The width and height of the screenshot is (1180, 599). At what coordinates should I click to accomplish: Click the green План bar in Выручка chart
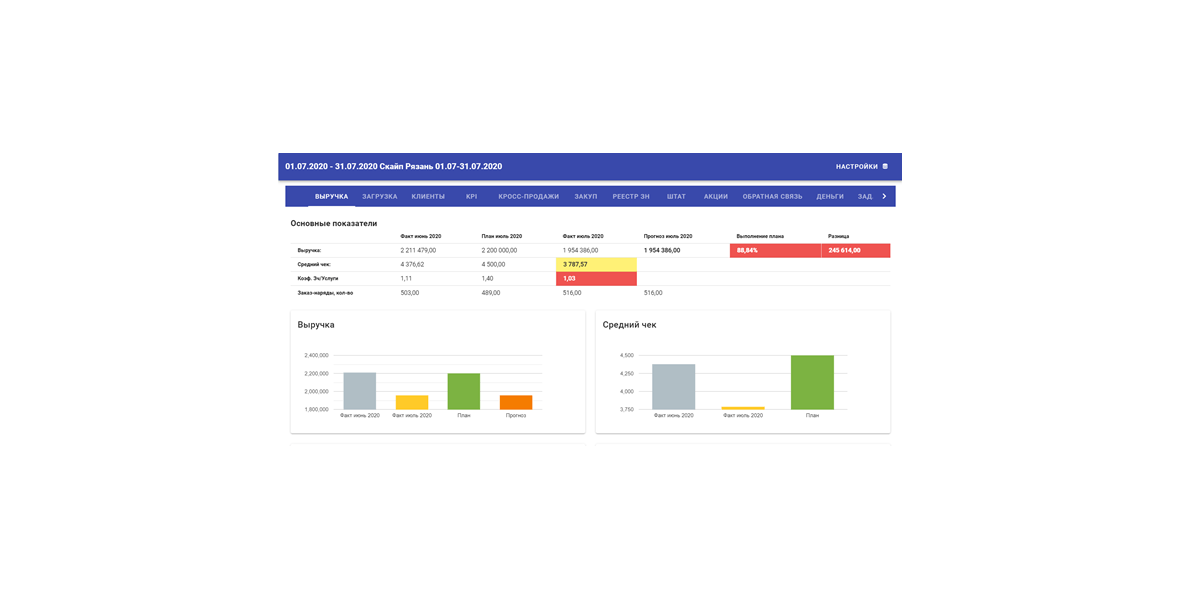(x=464, y=392)
